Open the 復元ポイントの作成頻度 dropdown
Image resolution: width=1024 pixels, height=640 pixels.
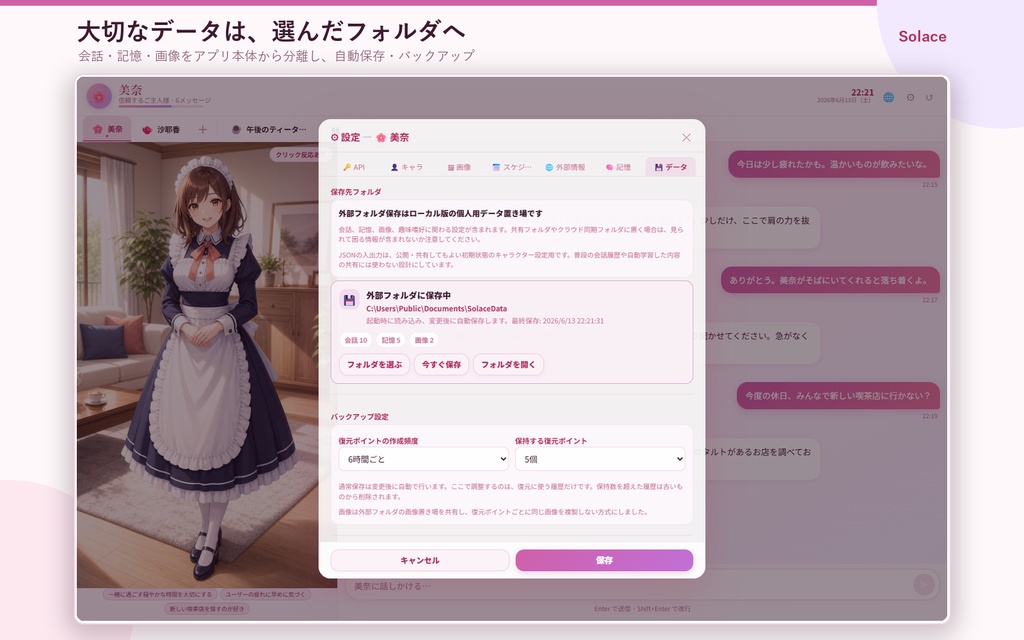pos(423,459)
